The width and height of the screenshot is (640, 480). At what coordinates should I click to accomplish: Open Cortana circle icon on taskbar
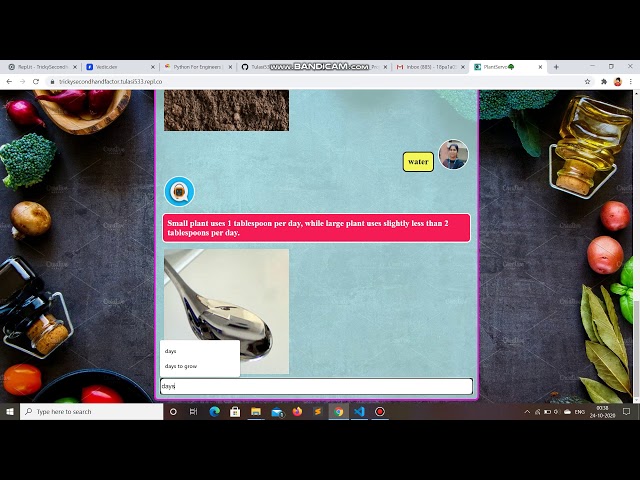pyautogui.click(x=173, y=411)
